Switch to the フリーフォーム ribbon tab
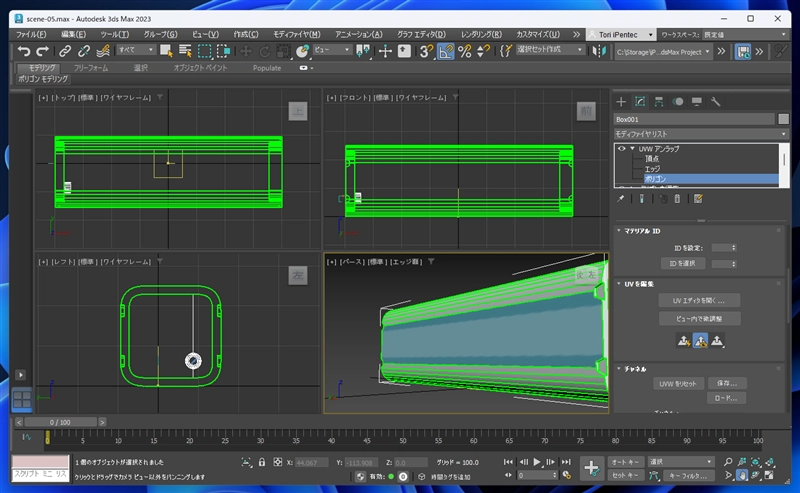 [91, 68]
